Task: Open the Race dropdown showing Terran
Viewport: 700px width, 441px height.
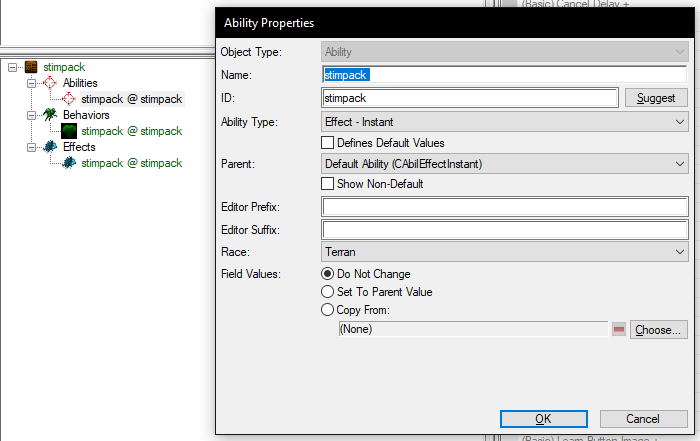Action: [x=504, y=252]
